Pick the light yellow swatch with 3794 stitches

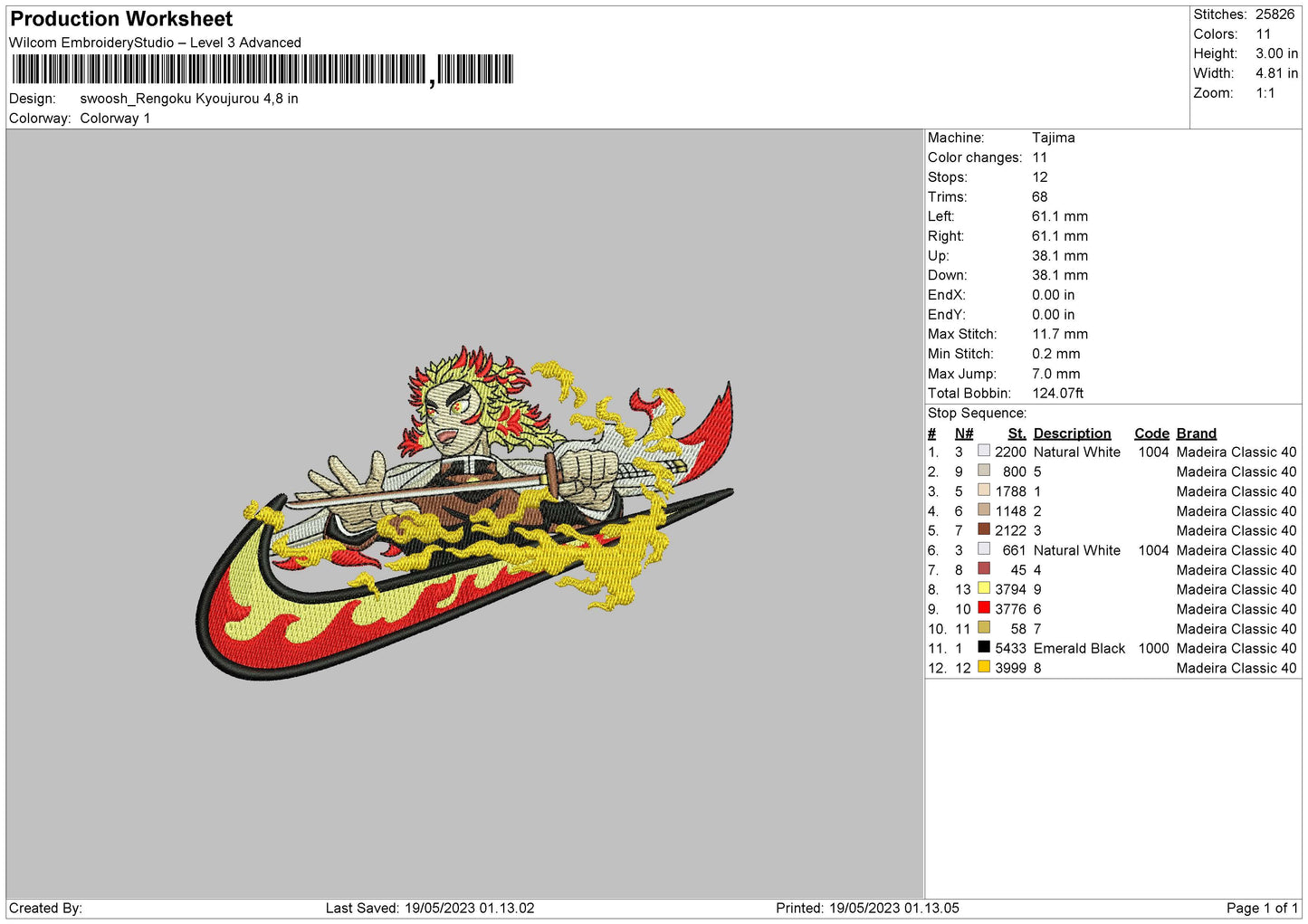tap(983, 588)
